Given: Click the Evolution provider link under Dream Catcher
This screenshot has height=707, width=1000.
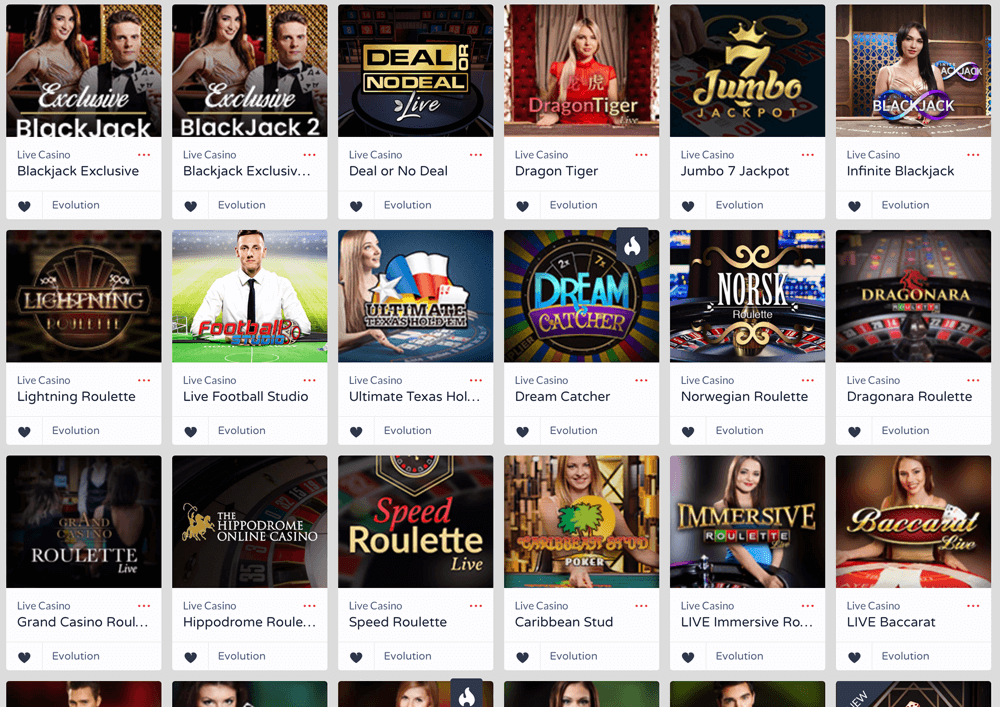Looking at the screenshot, I should tap(573, 430).
